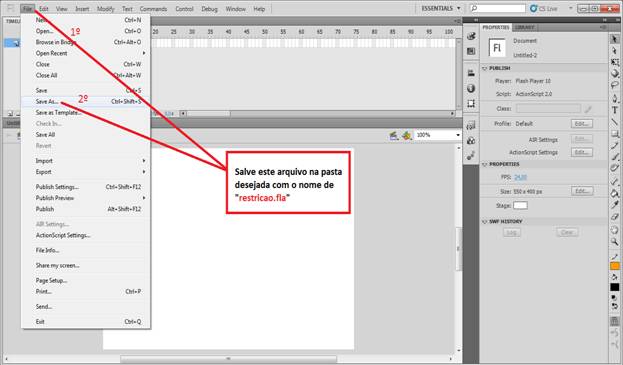Click the FPS 24.00 value
Screen dimensions: 623x365
(520, 177)
